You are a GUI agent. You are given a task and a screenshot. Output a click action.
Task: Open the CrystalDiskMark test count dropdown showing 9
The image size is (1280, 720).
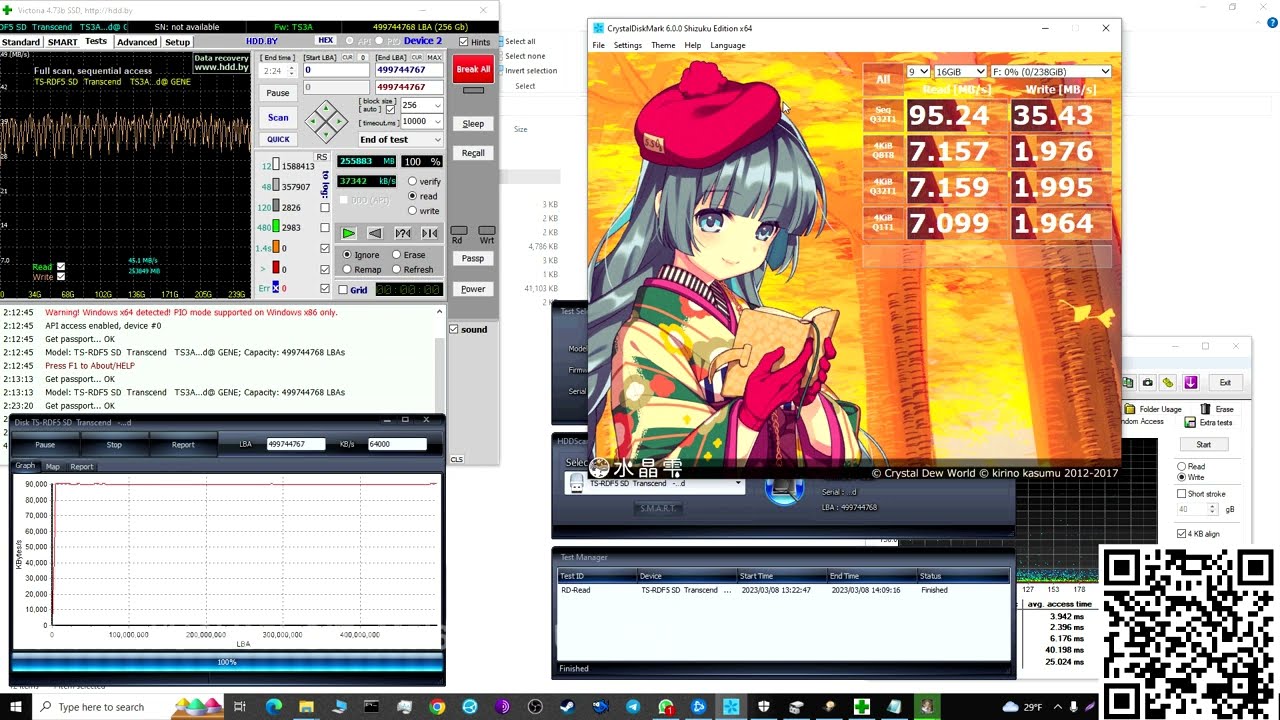click(x=918, y=72)
